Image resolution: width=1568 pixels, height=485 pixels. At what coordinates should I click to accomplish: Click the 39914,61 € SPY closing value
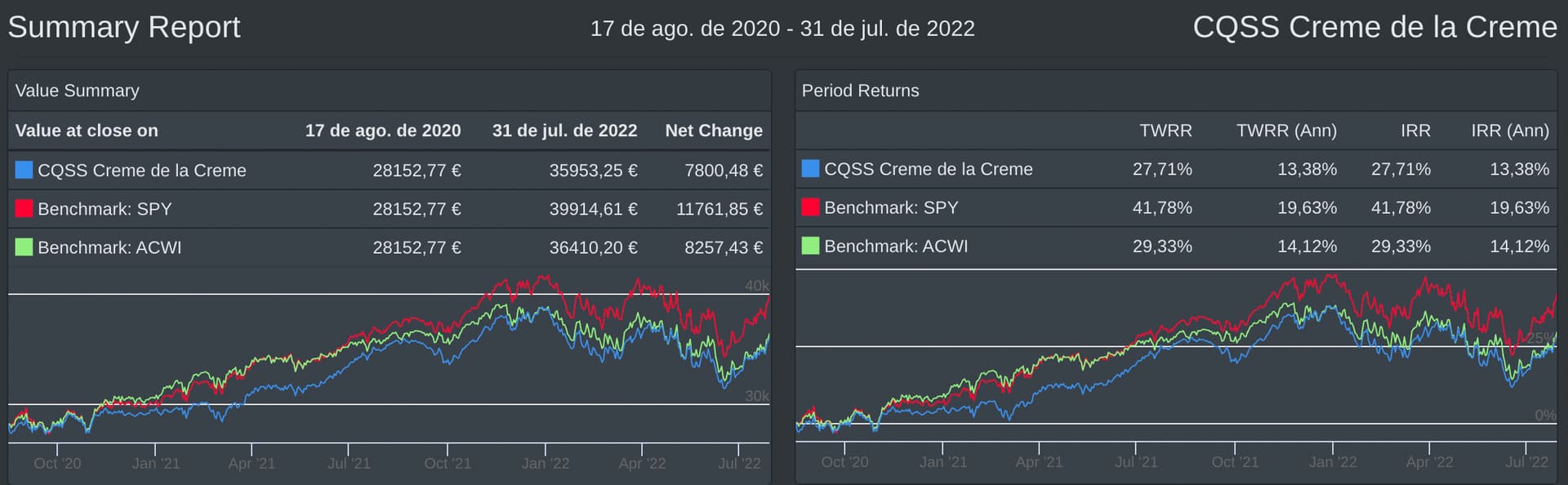pos(593,208)
